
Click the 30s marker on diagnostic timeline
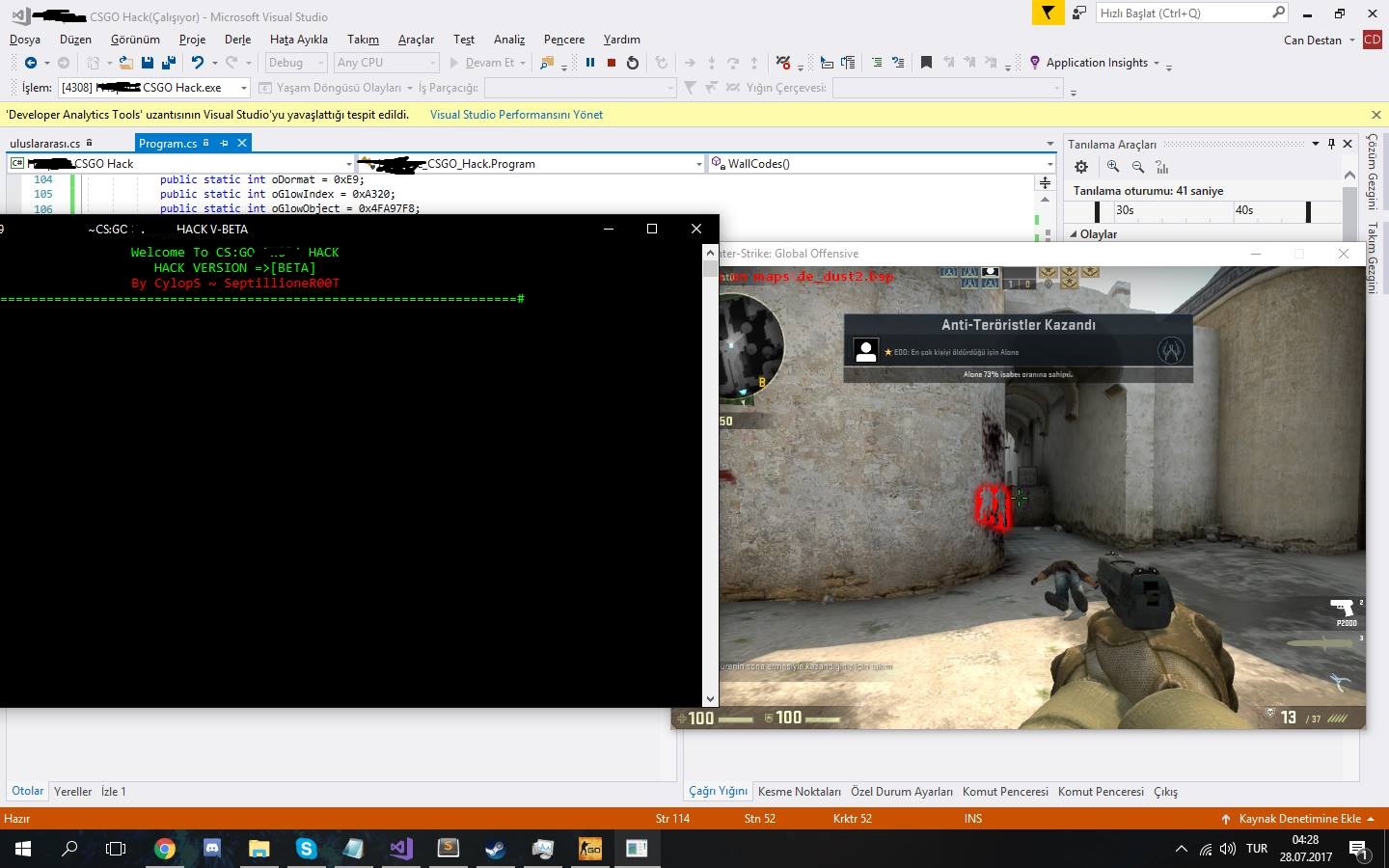click(1125, 210)
